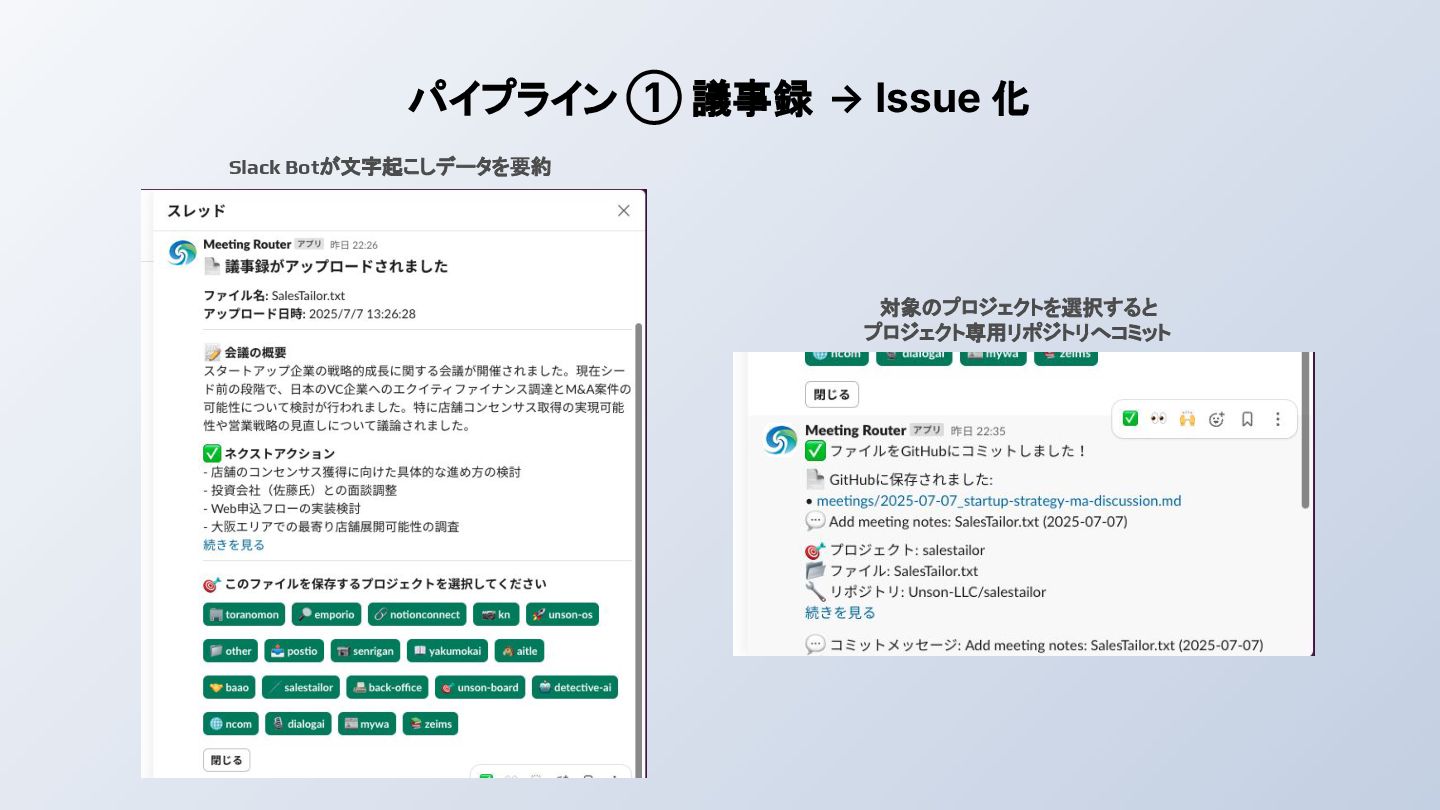Select the baao project button

(229, 687)
